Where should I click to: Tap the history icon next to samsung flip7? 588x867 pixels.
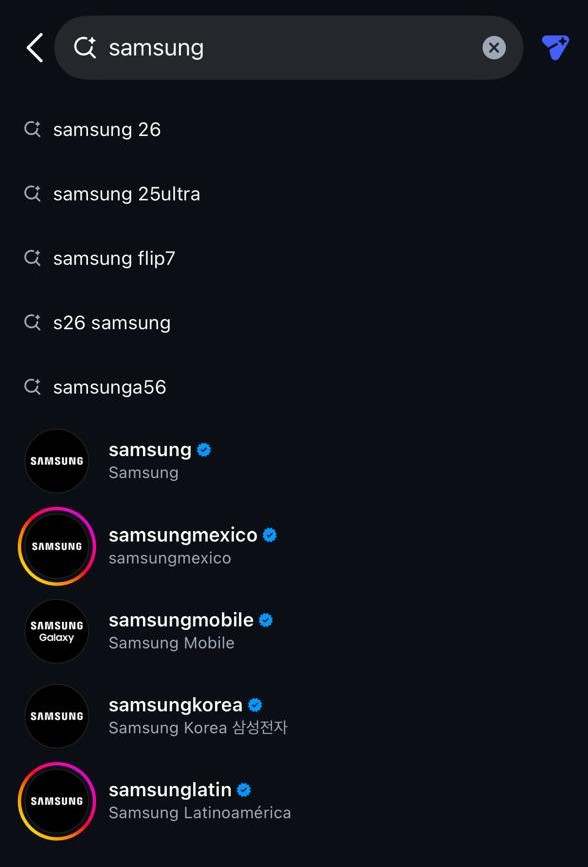click(31, 258)
